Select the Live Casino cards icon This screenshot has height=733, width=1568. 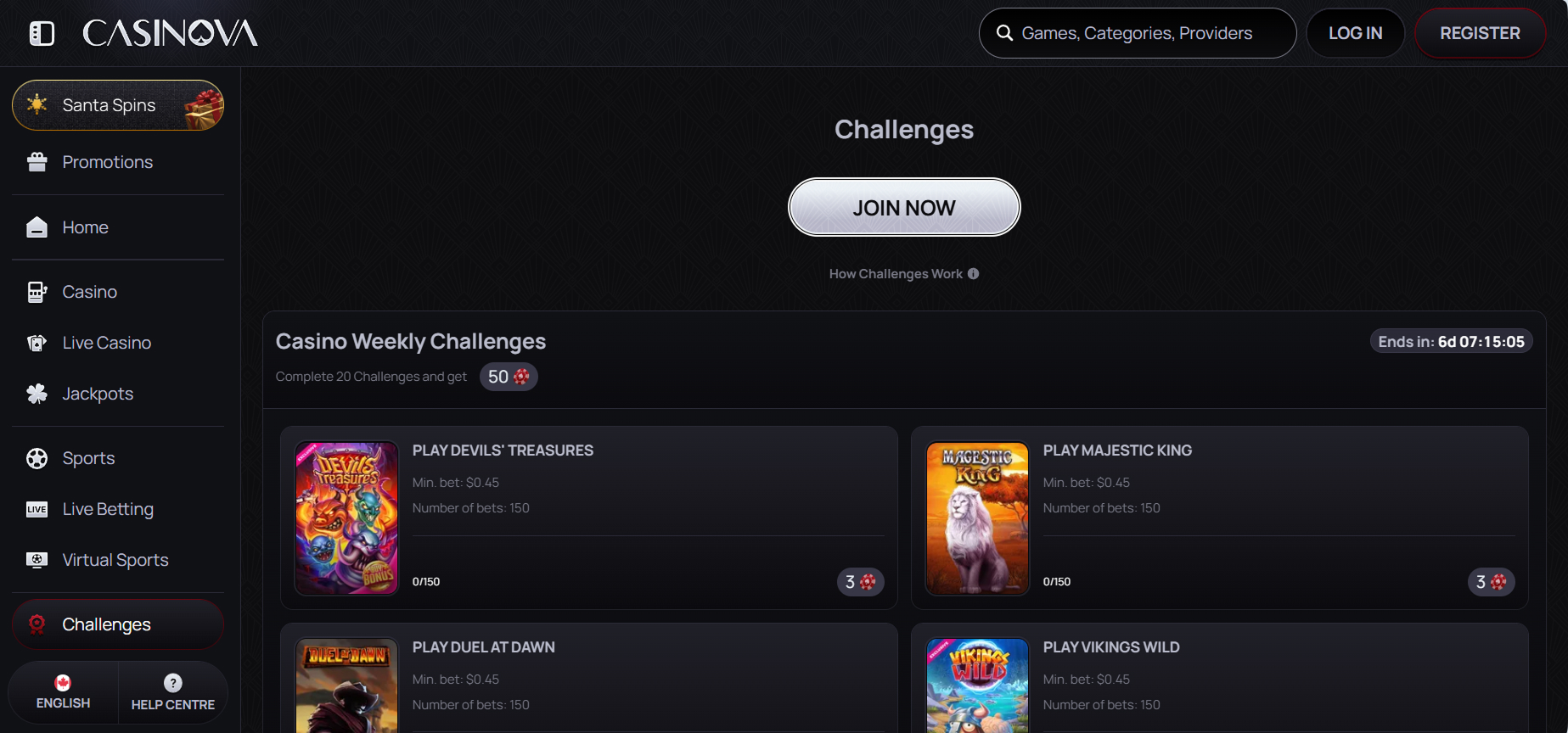point(37,343)
